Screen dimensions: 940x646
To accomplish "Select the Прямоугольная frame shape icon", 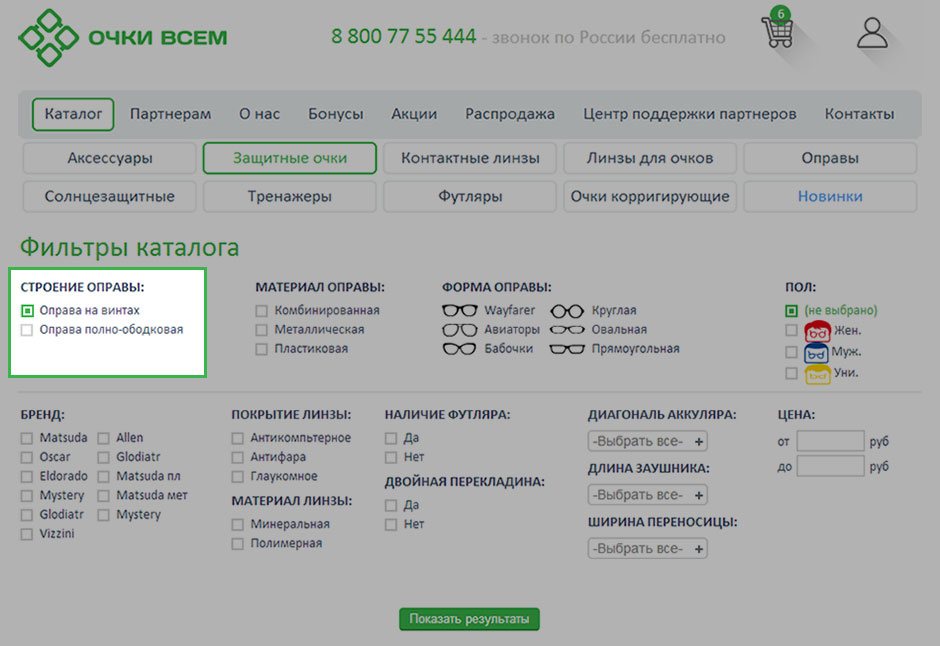I will 567,349.
